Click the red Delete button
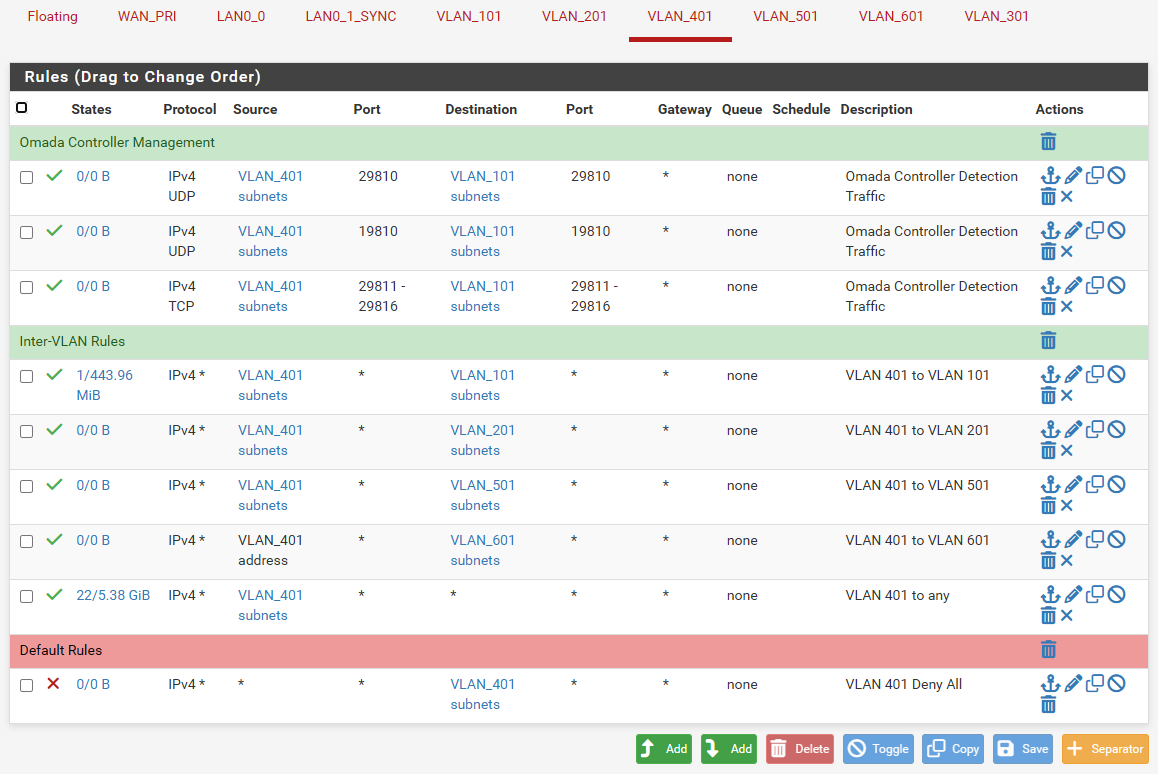1158x774 pixels. point(800,749)
